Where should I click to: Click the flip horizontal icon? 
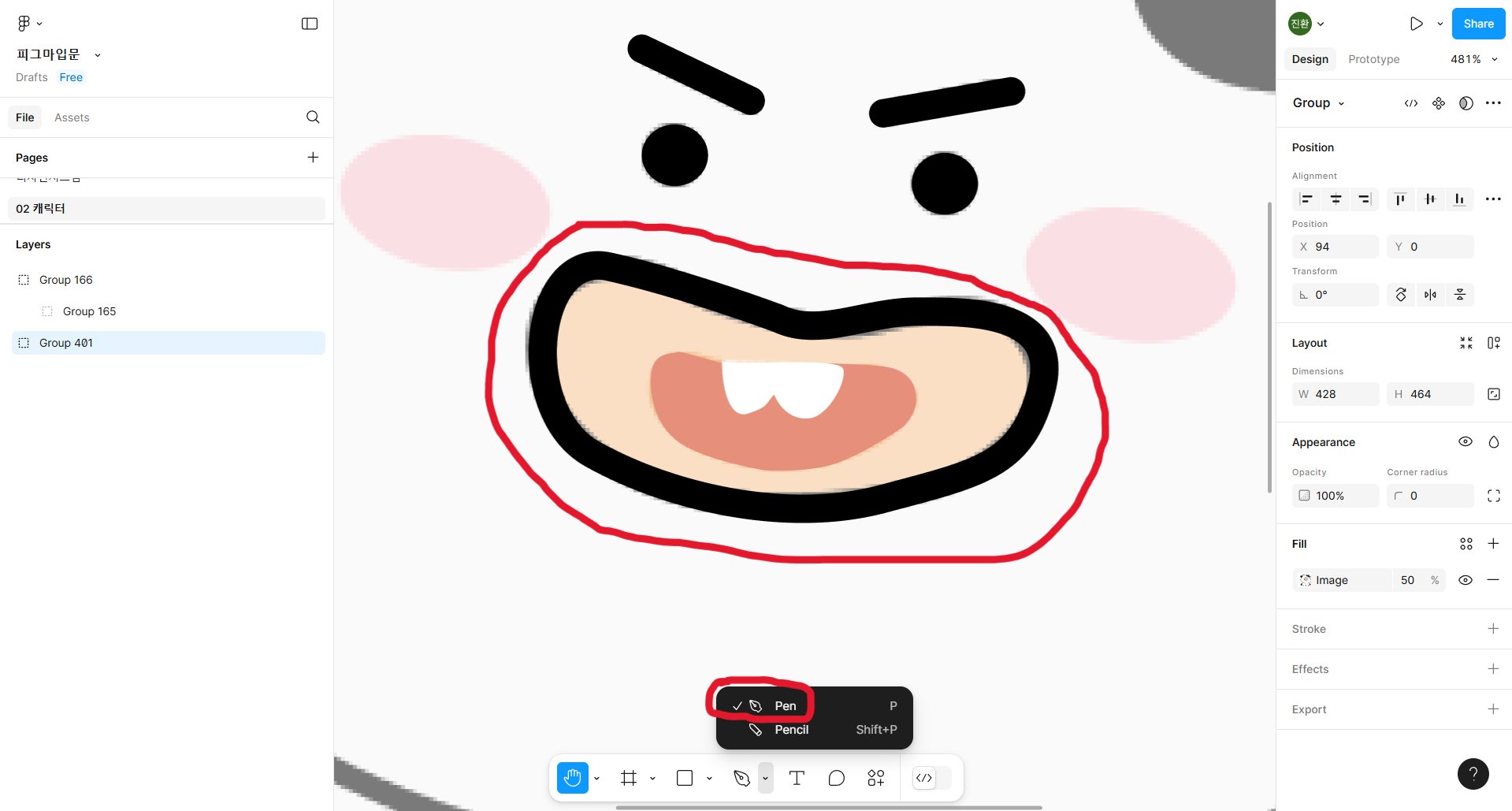click(1430, 295)
